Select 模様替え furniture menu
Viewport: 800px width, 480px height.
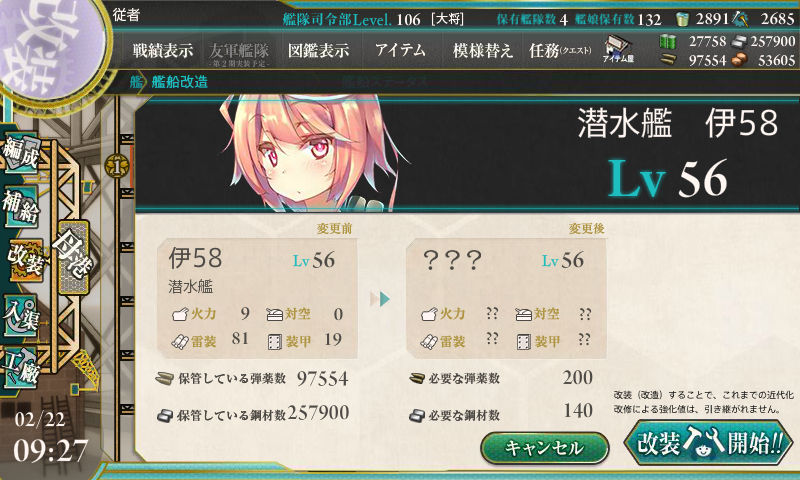pyautogui.click(x=483, y=50)
